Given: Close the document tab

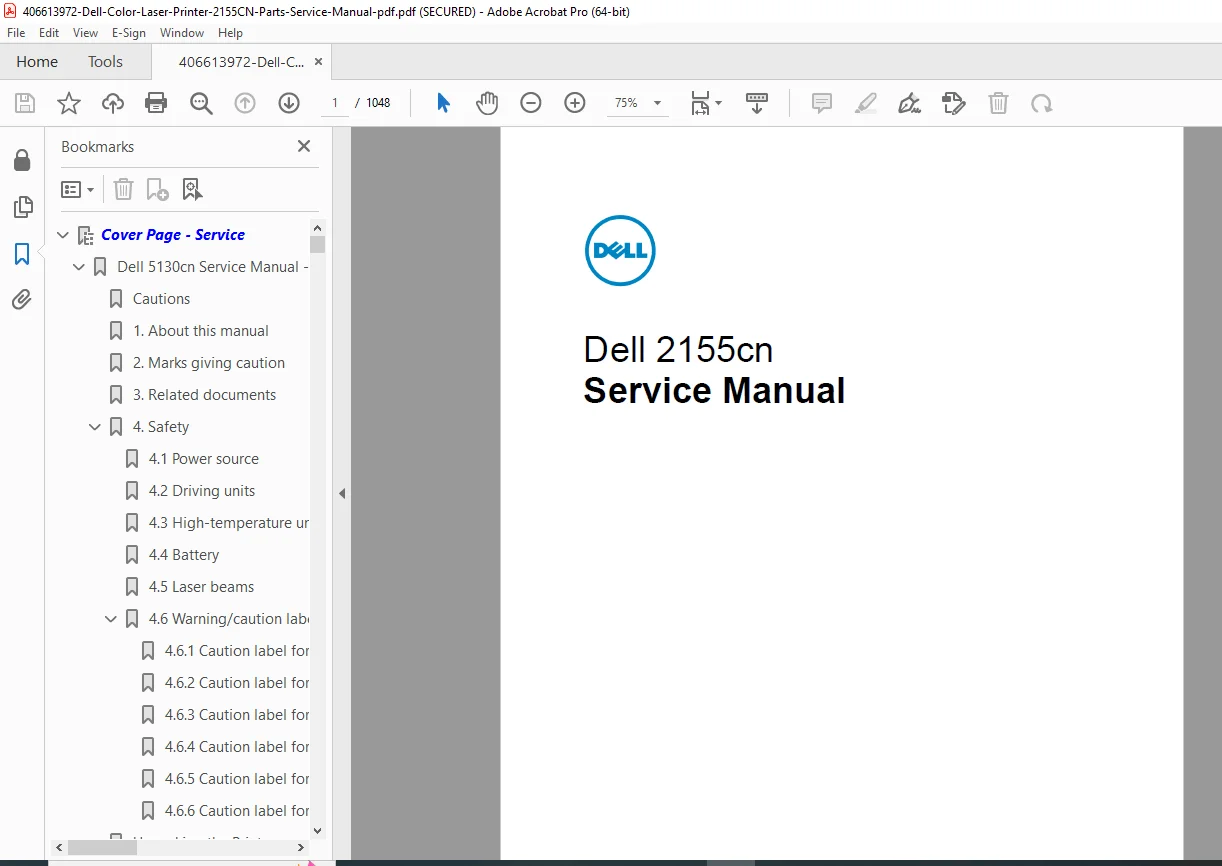Looking at the screenshot, I should (318, 62).
